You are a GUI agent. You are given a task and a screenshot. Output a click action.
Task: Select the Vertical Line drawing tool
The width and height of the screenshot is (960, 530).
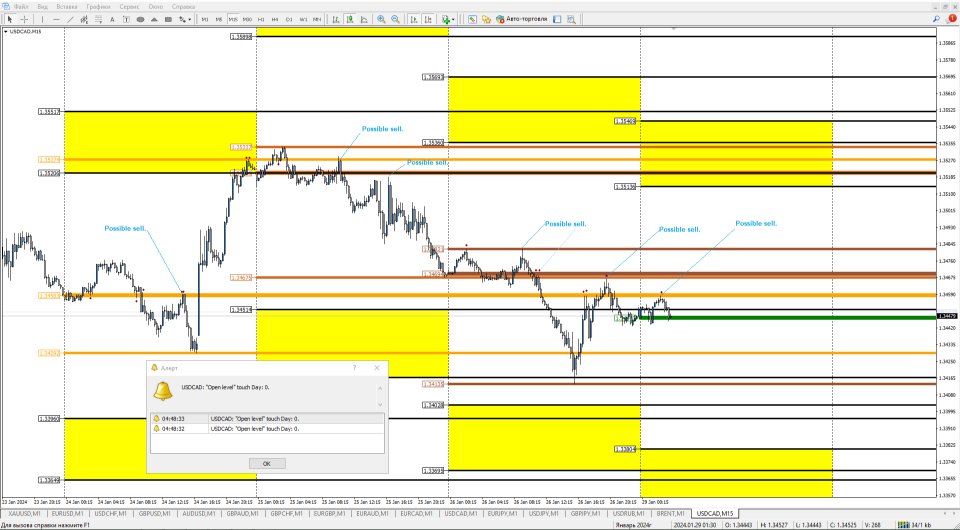coord(40,19)
